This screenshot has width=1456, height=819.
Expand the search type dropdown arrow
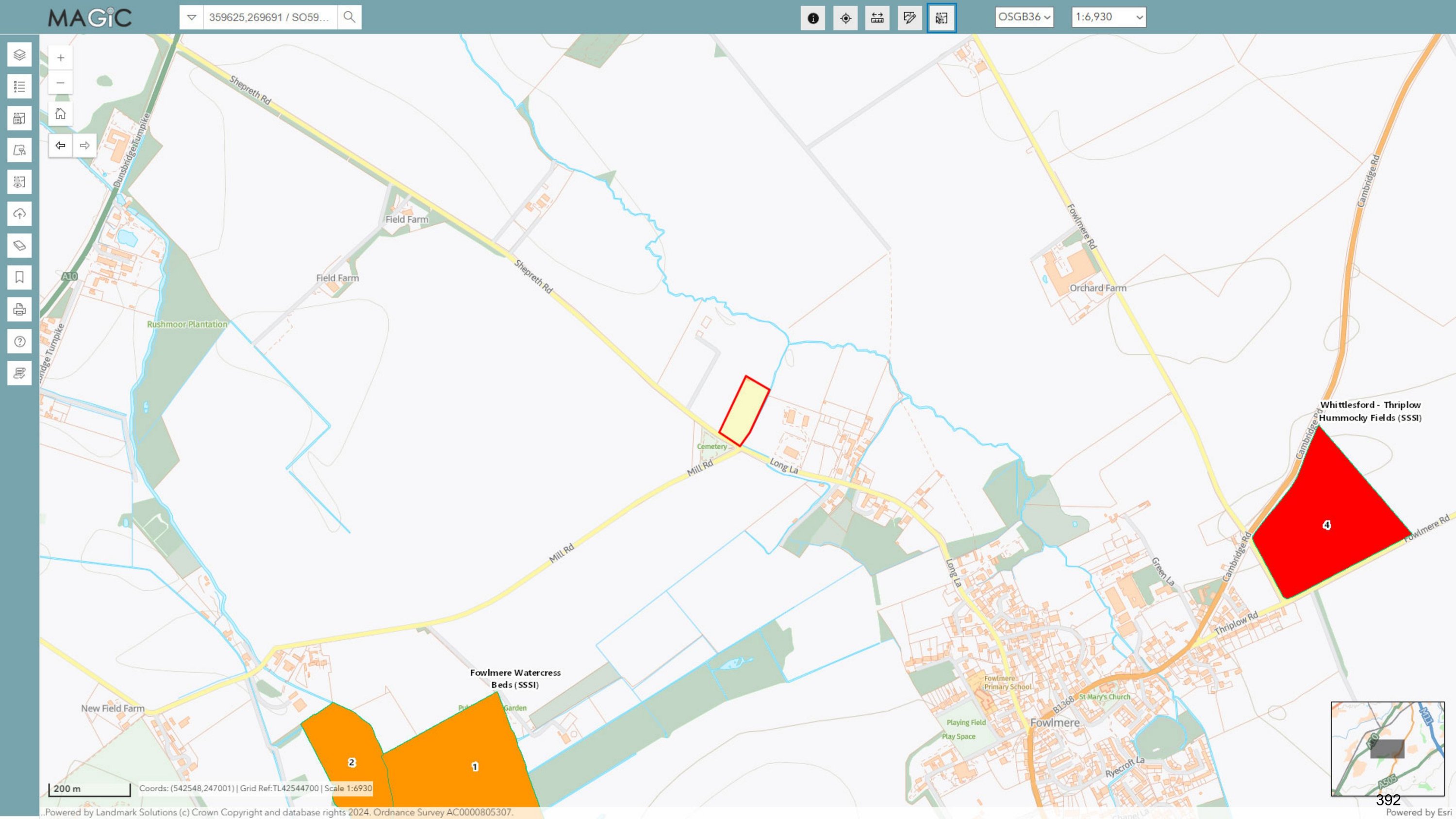coord(192,17)
